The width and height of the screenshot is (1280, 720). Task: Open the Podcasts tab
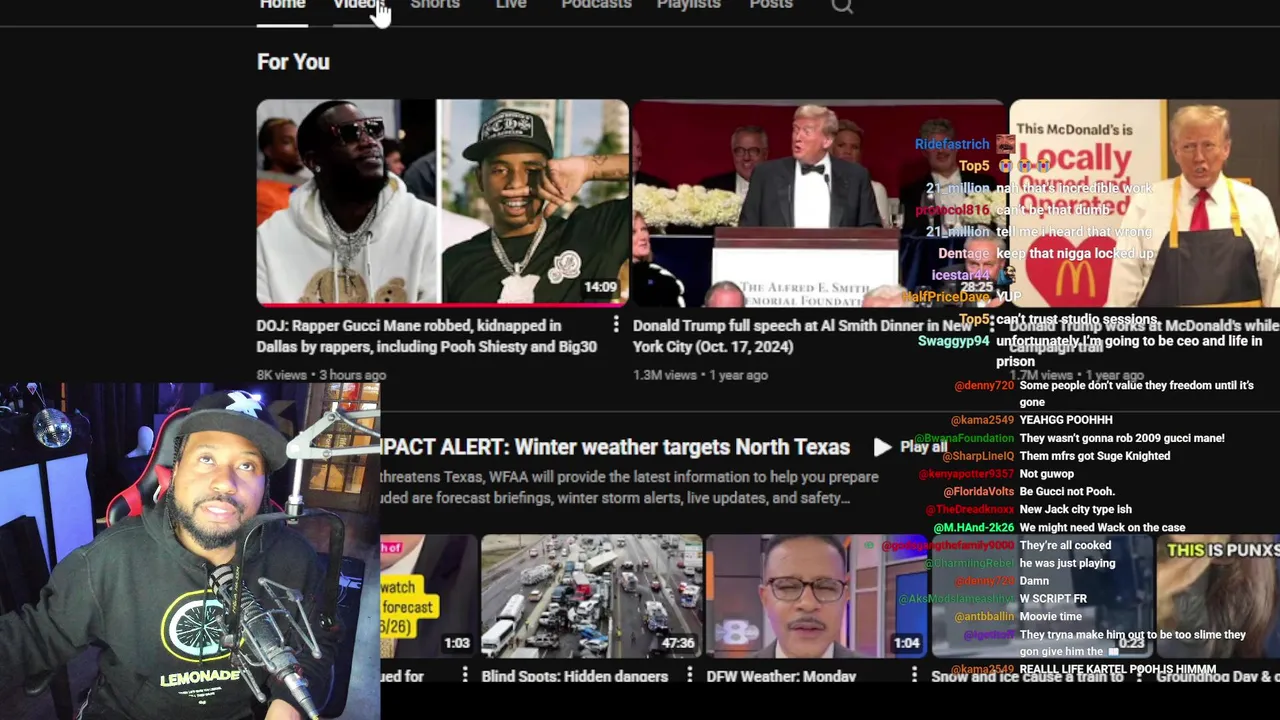(596, 5)
